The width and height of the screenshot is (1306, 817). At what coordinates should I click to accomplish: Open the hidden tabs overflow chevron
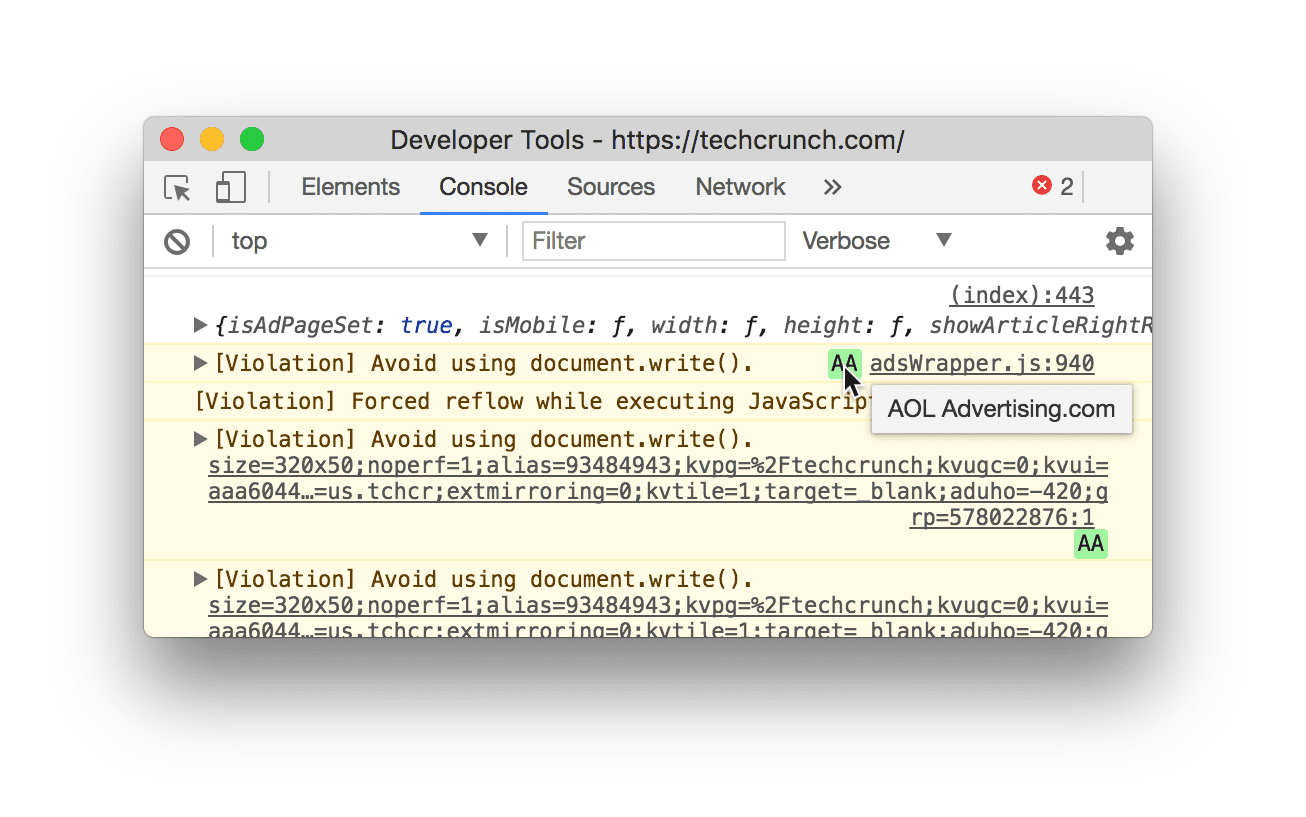point(832,187)
